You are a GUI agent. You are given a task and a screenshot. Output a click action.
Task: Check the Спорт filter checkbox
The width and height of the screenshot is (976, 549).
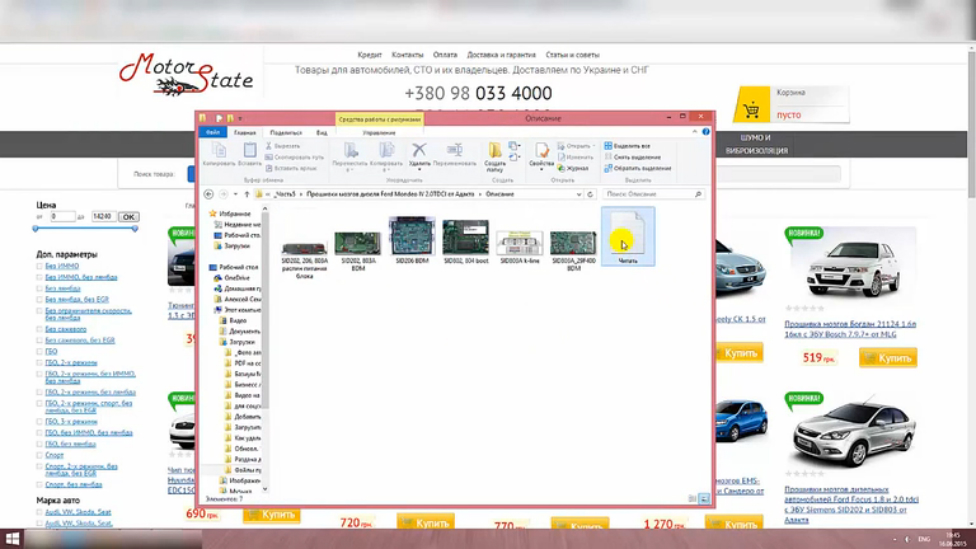pyautogui.click(x=40, y=454)
